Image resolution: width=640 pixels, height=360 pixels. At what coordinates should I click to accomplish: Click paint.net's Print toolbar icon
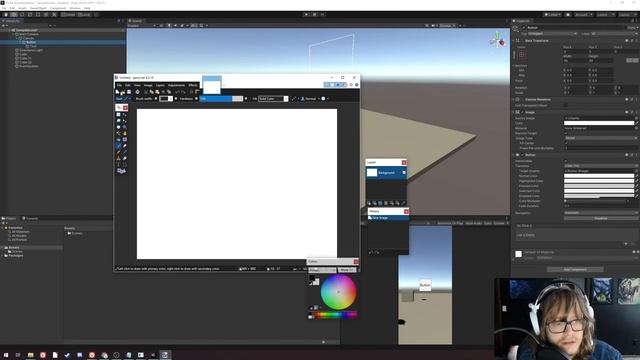tap(138, 92)
